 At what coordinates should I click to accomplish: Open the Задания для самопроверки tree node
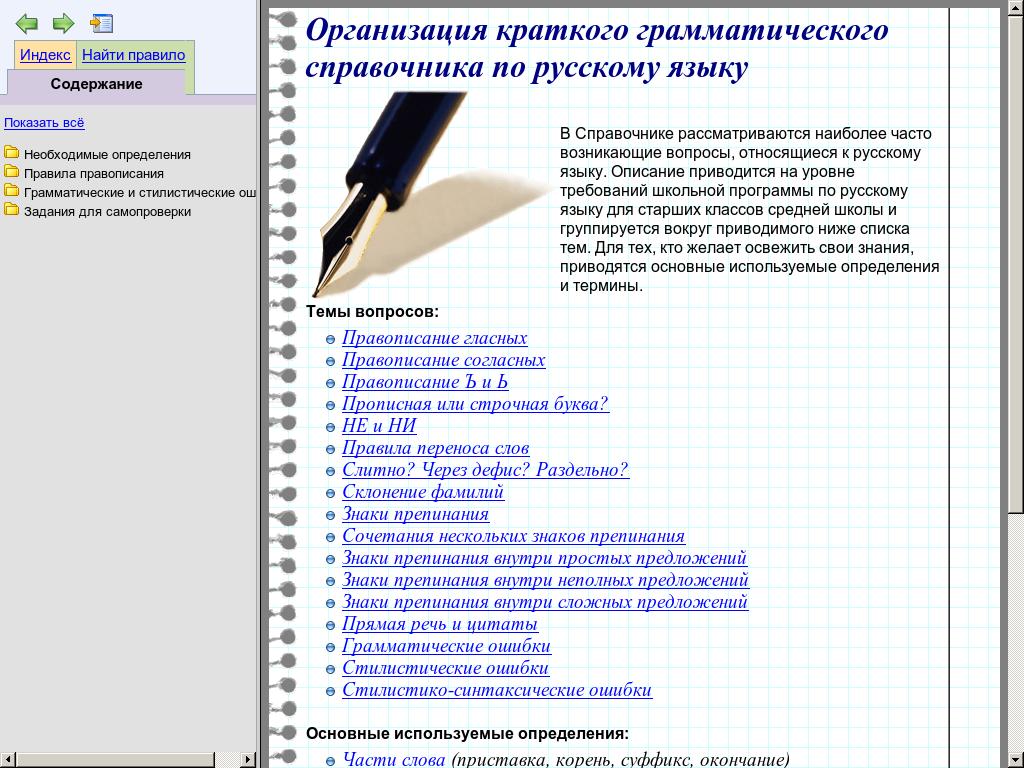(x=107, y=211)
